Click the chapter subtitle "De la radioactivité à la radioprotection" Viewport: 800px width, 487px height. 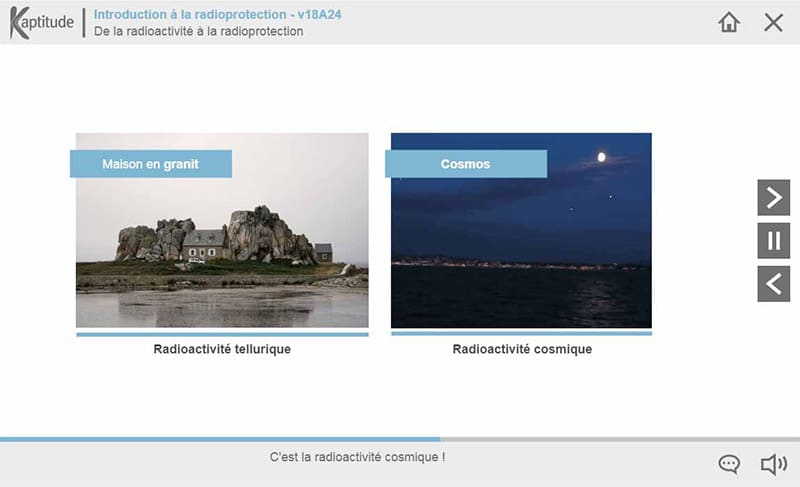click(198, 31)
